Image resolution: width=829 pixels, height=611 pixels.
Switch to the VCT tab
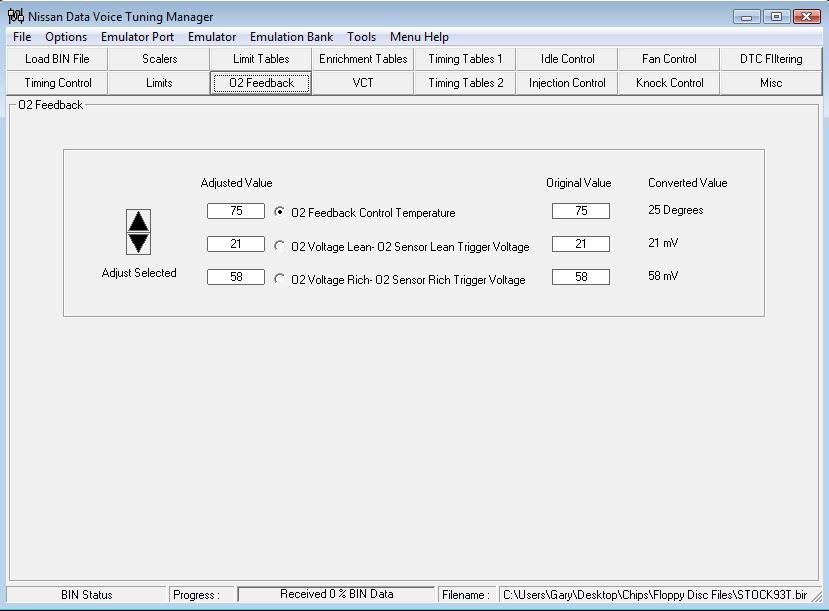pos(363,83)
